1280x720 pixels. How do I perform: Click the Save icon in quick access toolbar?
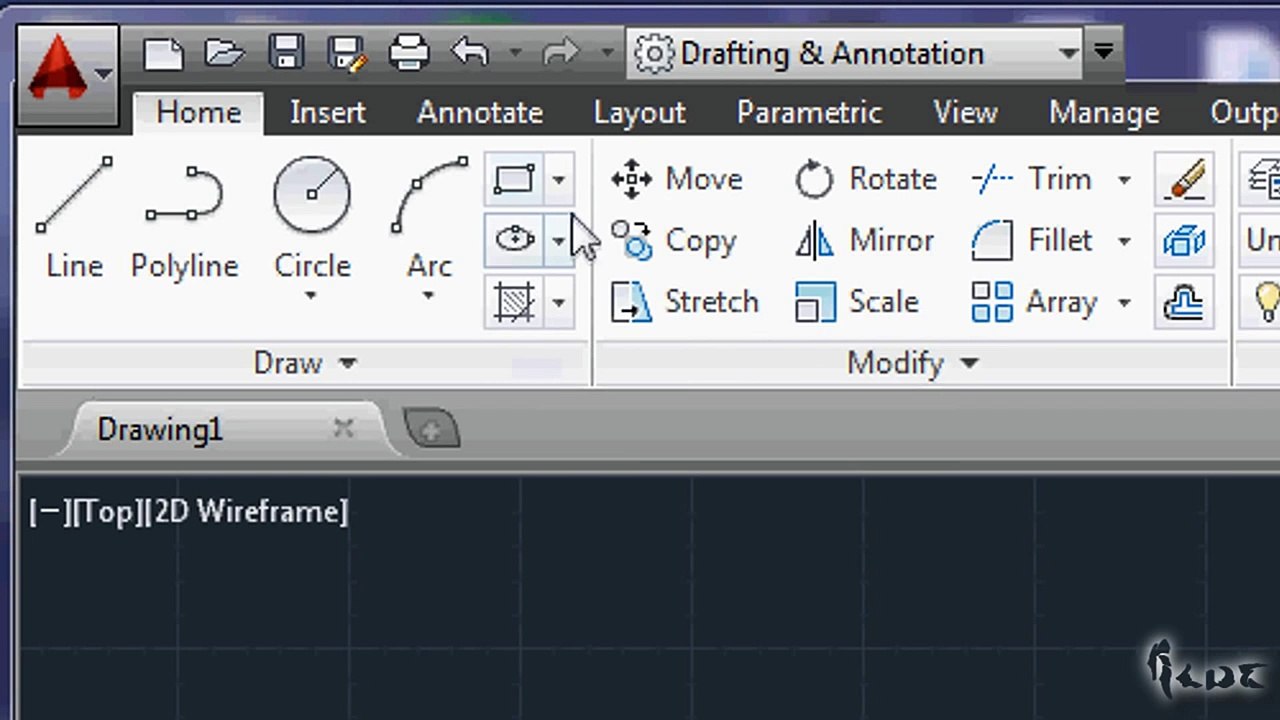[x=287, y=52]
